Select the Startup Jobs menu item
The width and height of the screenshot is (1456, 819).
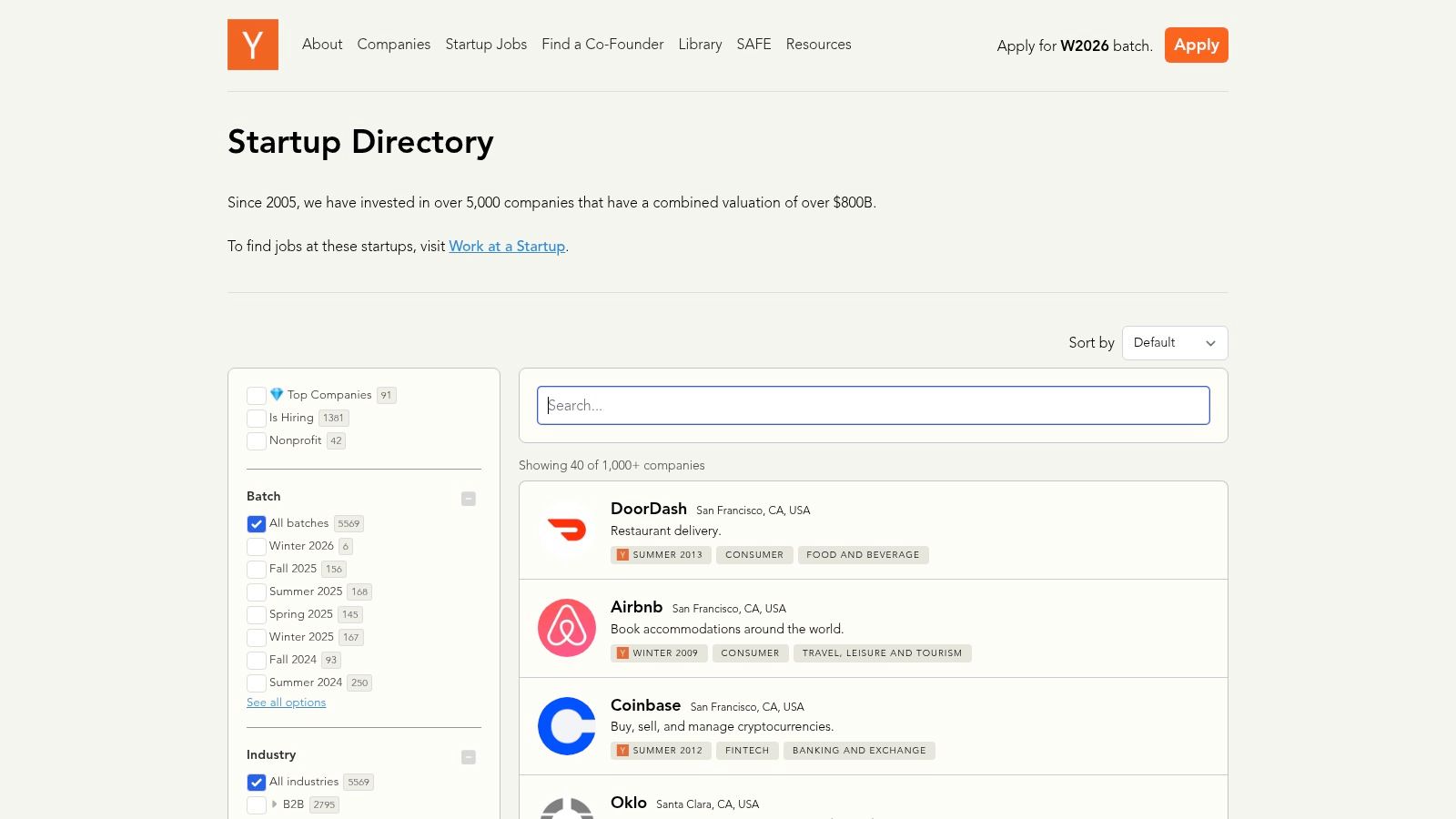tap(486, 45)
